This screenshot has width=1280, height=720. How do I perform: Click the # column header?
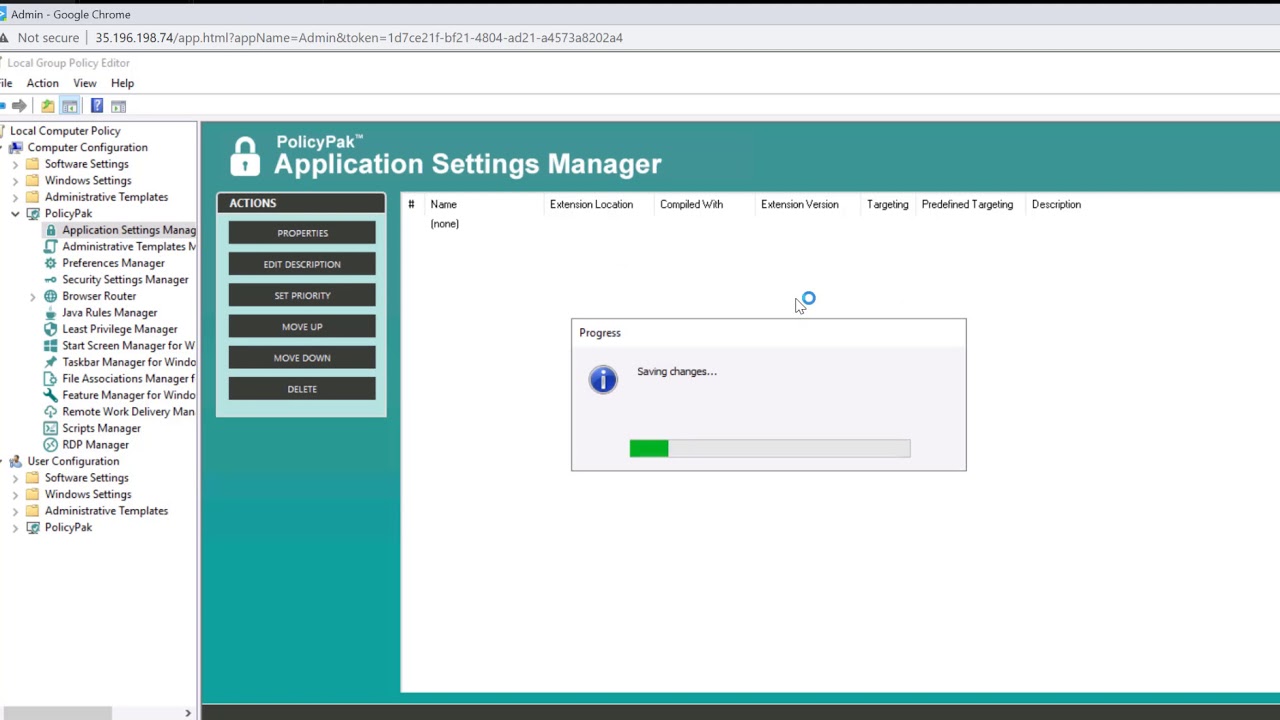(411, 204)
